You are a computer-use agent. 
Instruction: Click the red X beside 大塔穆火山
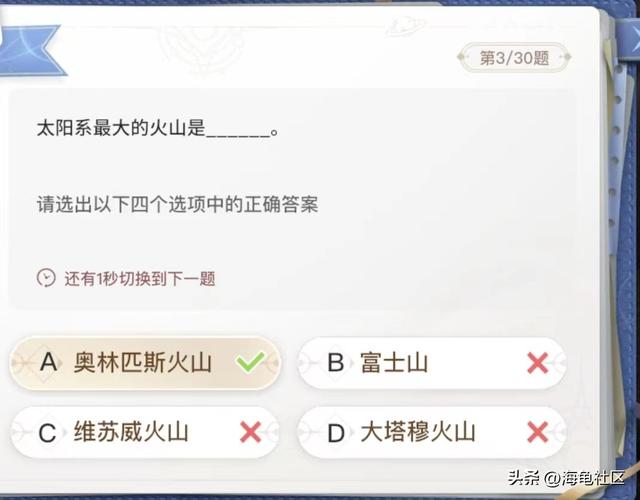click(x=537, y=432)
